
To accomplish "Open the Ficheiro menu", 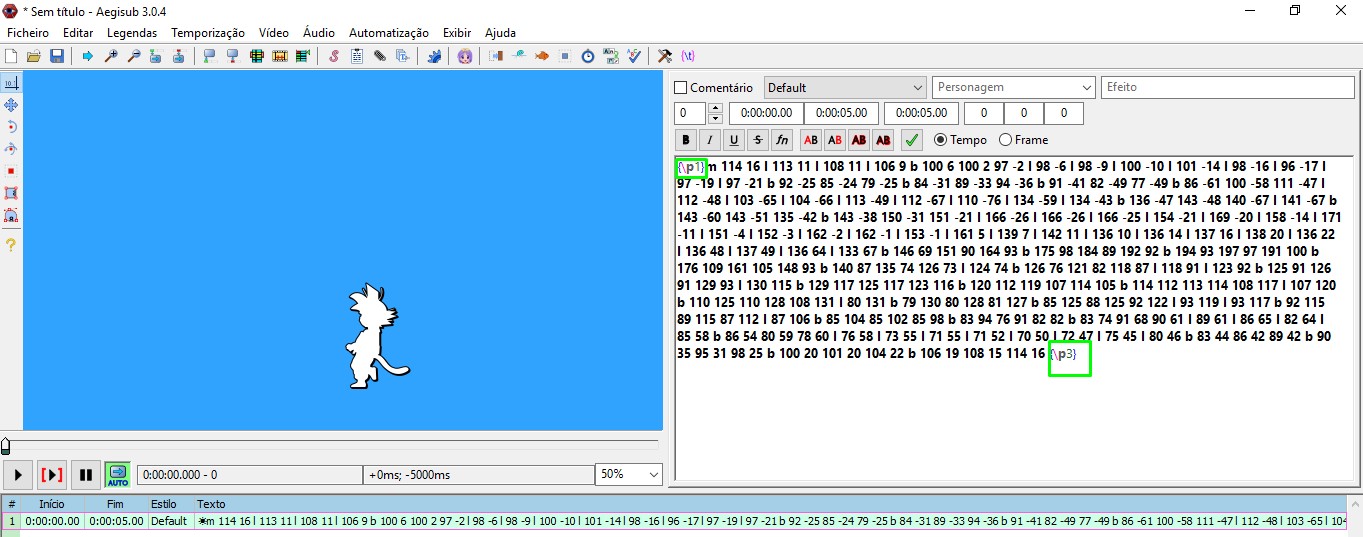I will 28,33.
